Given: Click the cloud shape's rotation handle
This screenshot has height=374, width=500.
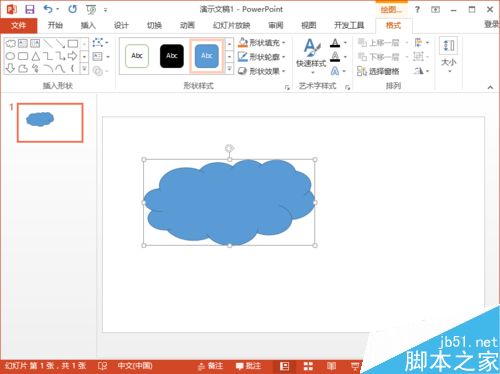Looking at the screenshot, I should pyautogui.click(x=229, y=148).
